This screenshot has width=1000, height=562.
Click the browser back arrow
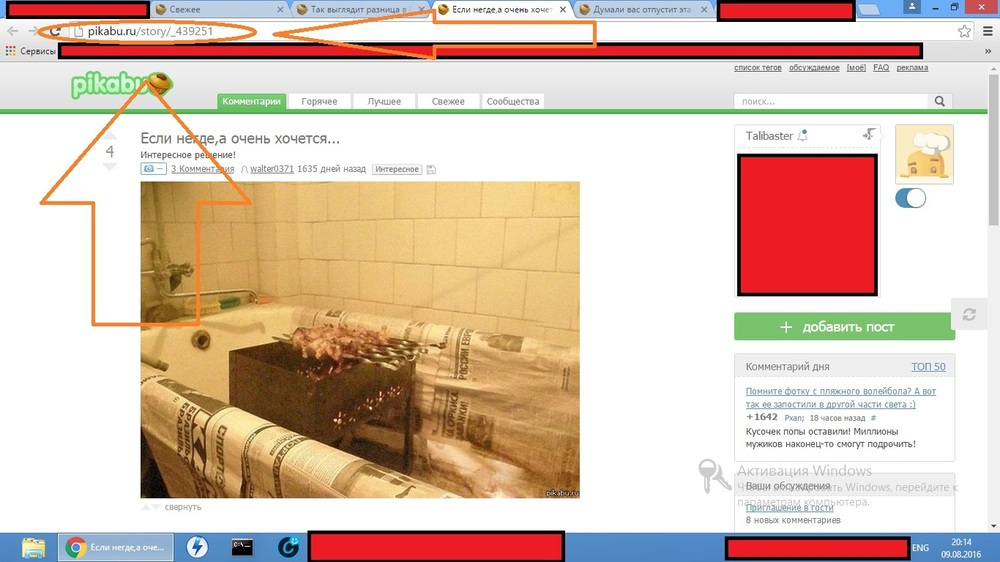point(13,31)
